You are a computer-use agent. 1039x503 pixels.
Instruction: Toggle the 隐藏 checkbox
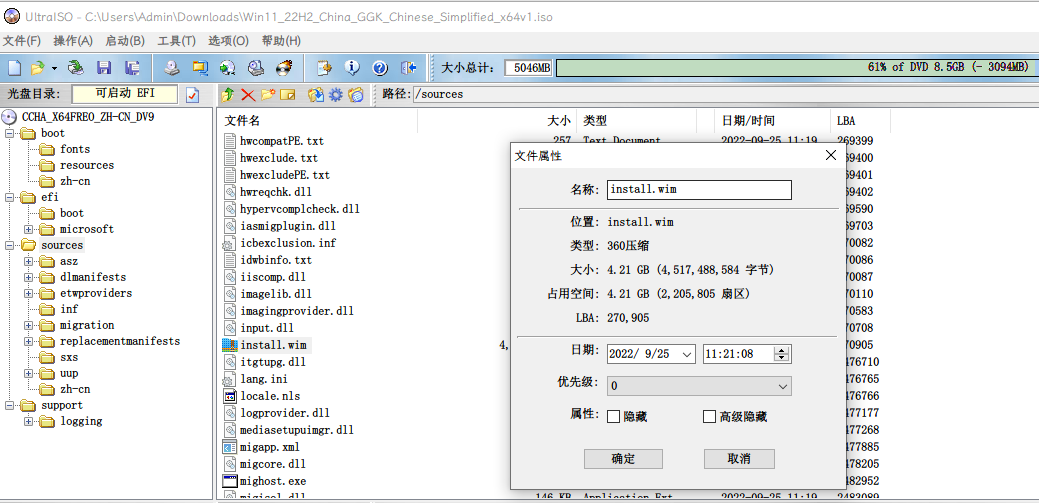tap(614, 417)
